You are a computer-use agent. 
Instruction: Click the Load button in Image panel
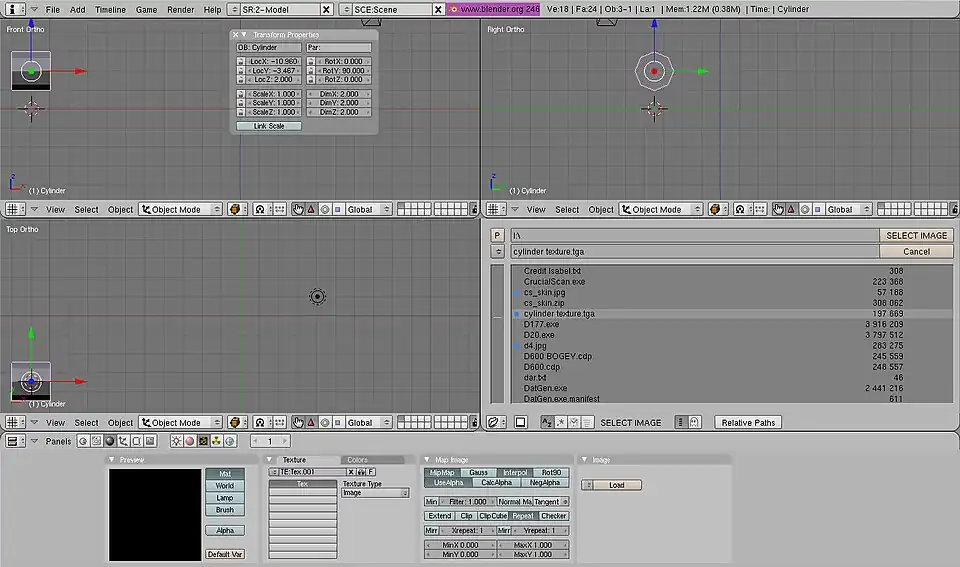click(616, 485)
